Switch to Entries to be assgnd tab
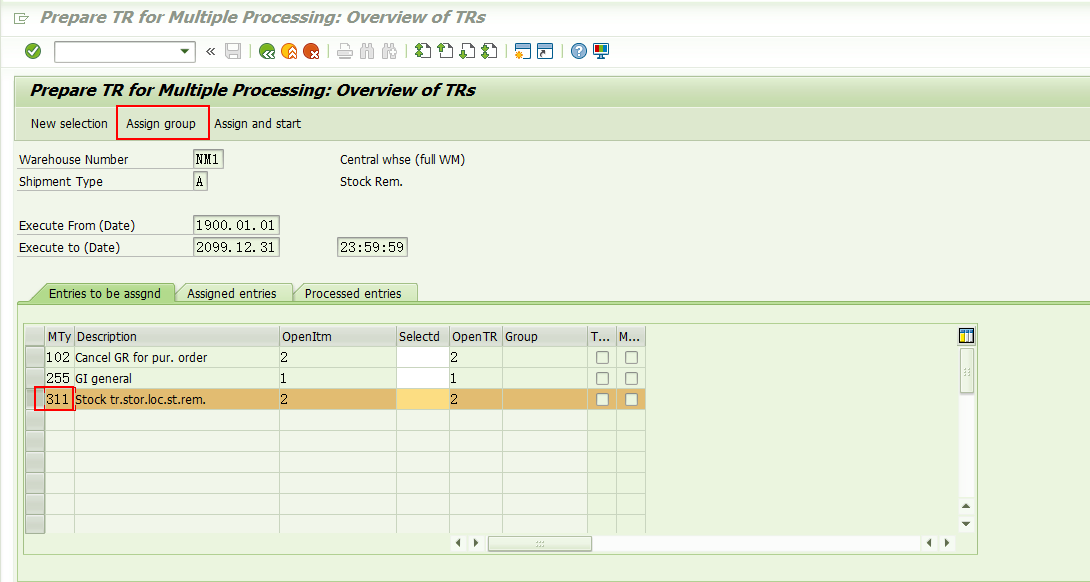Screen dimensions: 1090x582 point(104,293)
